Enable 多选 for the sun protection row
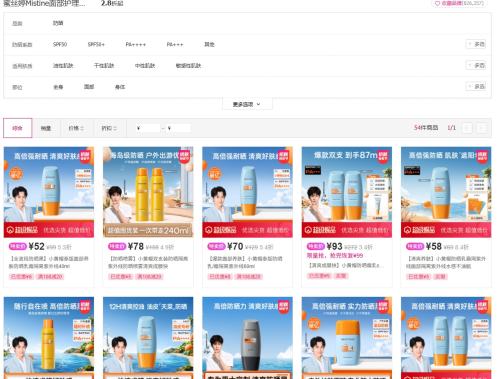 pos(476,44)
